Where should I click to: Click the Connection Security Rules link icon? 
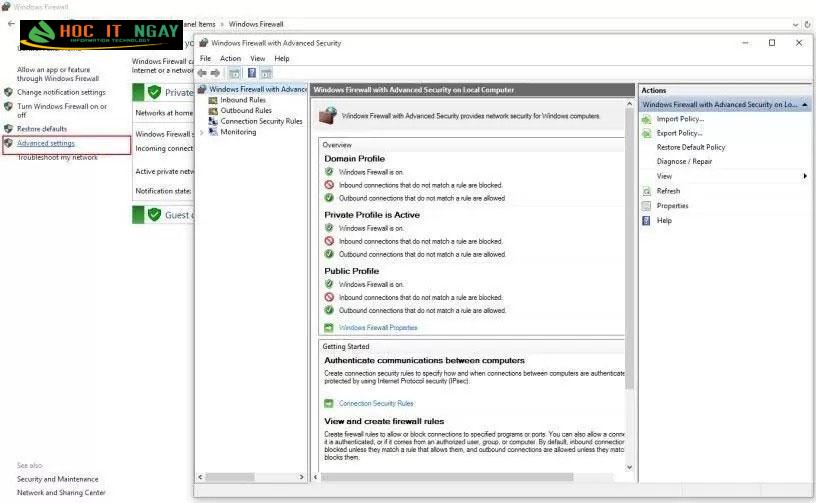[x=329, y=403]
